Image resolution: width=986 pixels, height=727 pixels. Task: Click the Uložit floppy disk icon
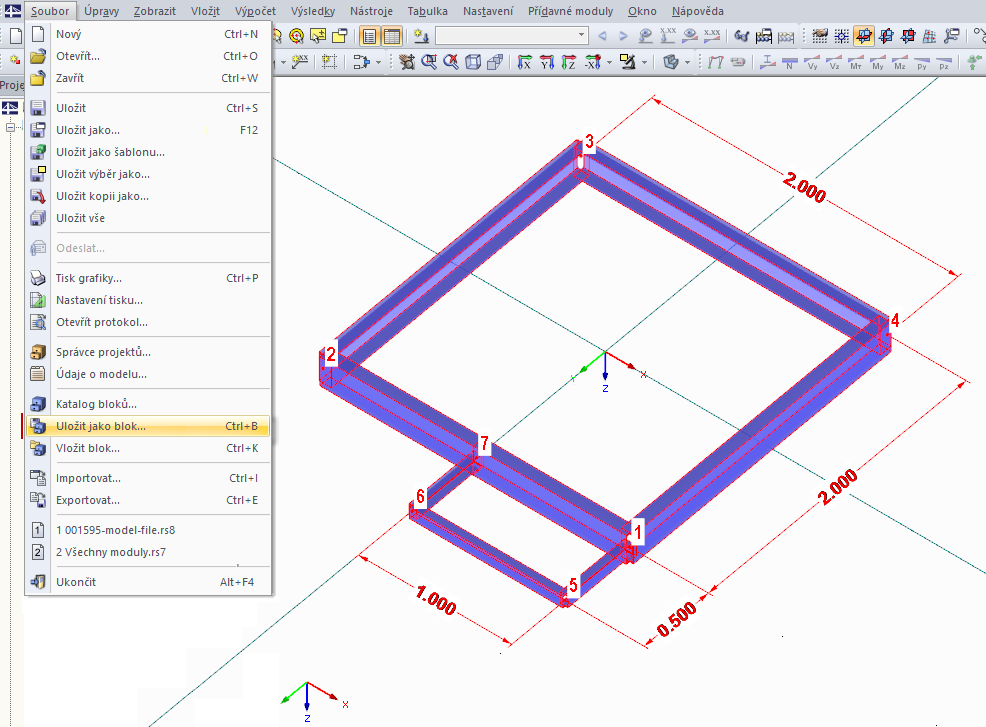point(38,108)
